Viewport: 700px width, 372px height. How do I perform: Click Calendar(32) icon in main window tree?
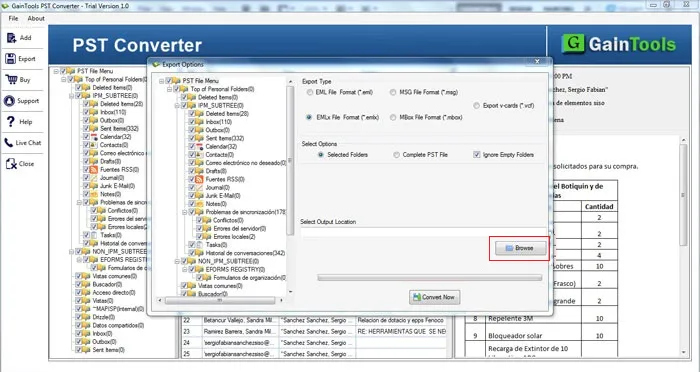(94, 137)
